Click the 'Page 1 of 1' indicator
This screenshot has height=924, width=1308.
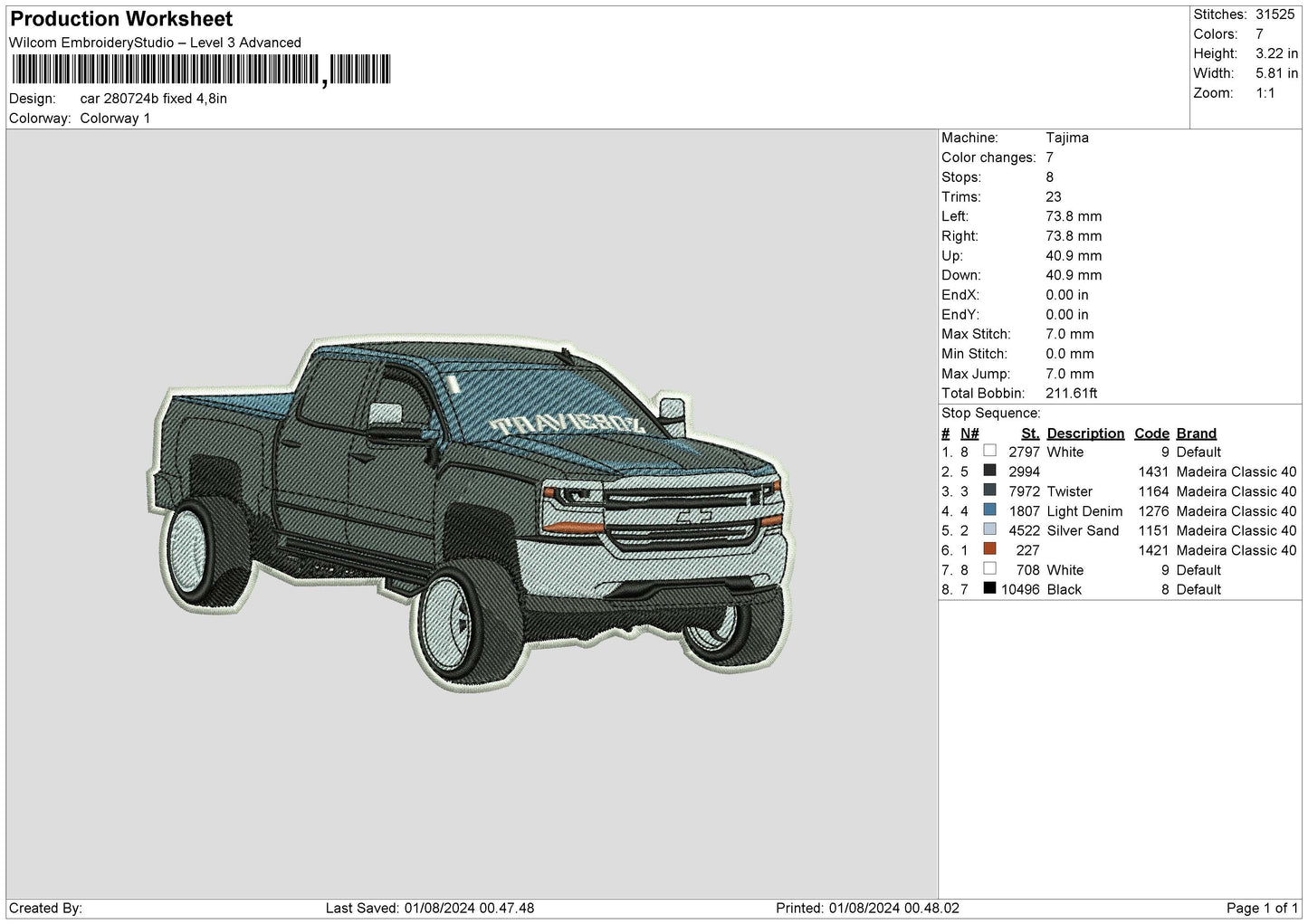(1263, 908)
